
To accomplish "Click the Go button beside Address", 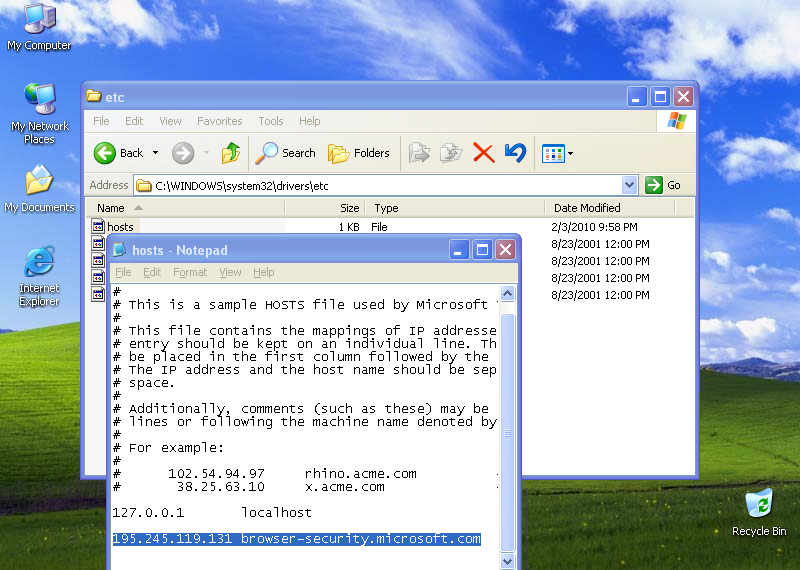I will [x=663, y=185].
